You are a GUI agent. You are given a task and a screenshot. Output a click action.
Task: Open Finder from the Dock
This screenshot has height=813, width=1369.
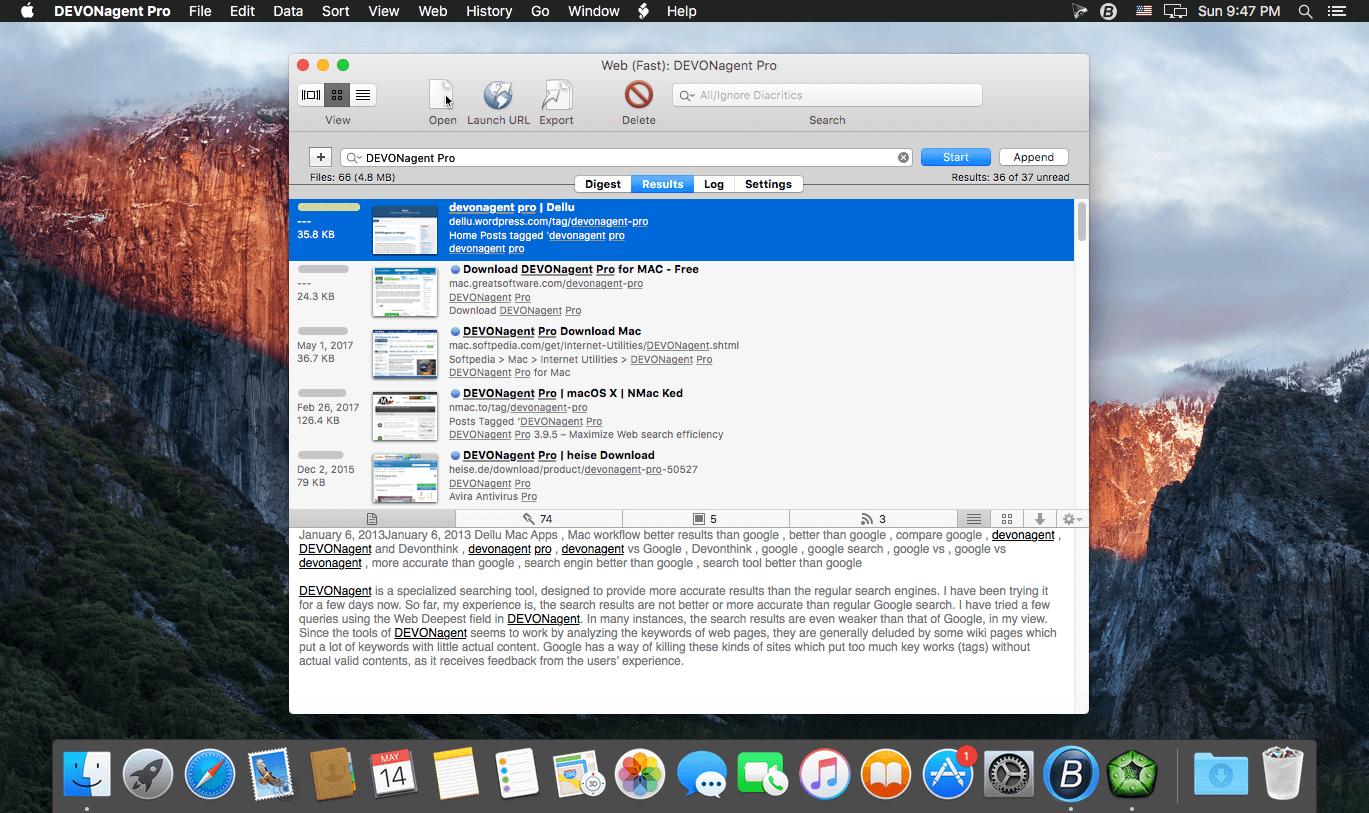(87, 774)
